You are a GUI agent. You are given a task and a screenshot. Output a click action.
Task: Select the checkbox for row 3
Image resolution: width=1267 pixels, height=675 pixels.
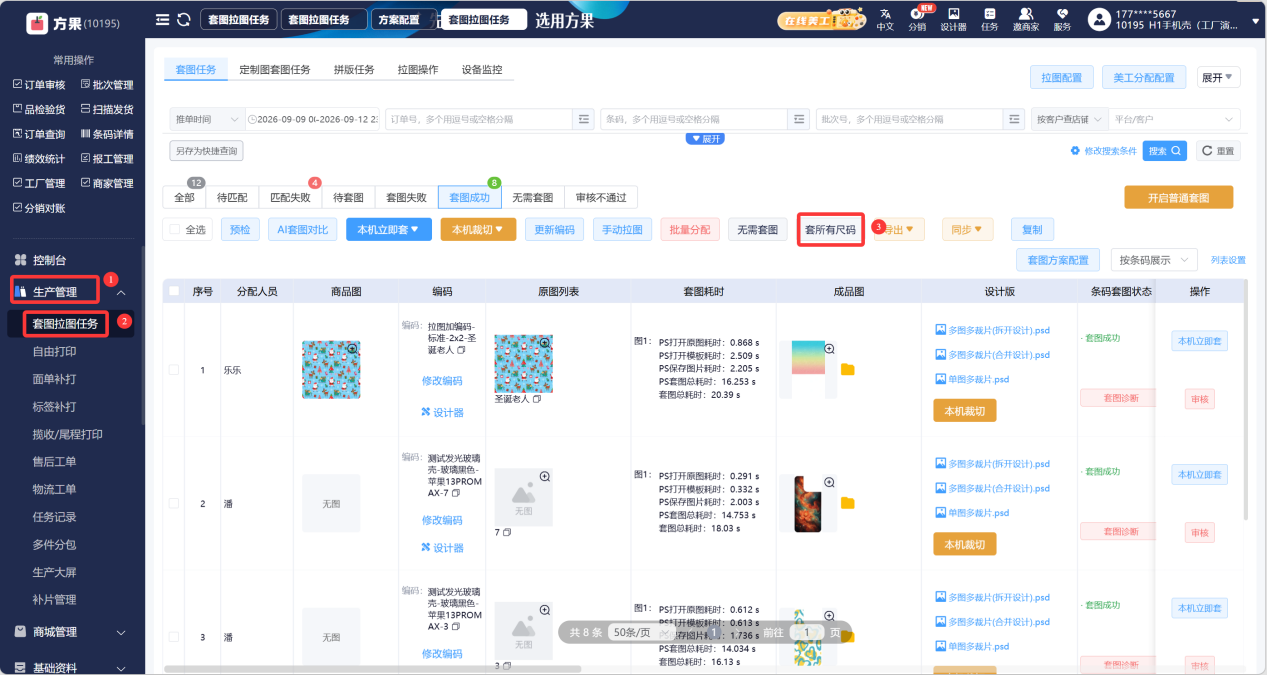(175, 637)
